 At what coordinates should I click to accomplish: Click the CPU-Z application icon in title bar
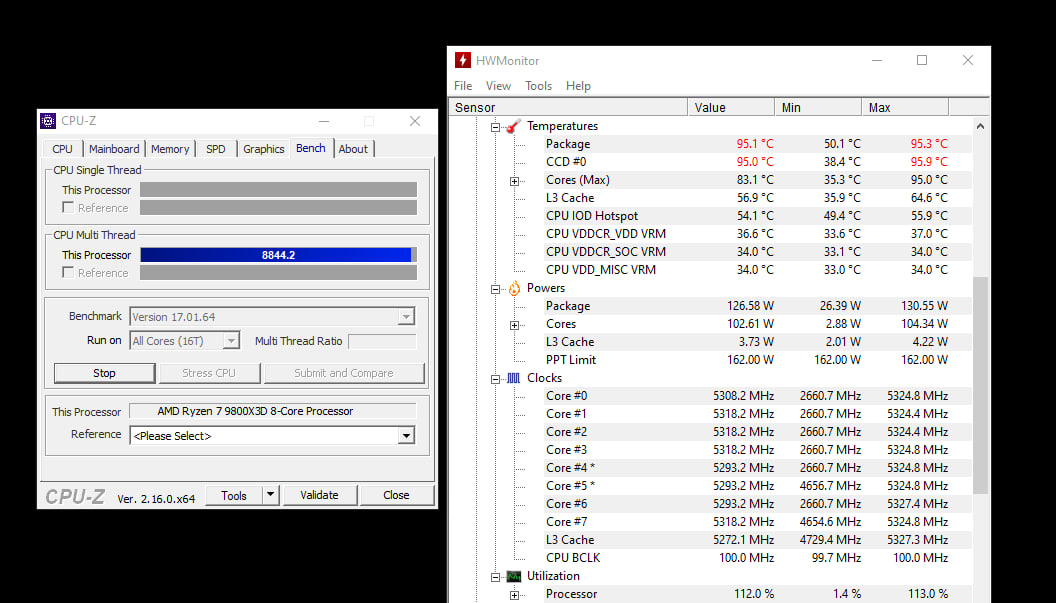point(48,121)
